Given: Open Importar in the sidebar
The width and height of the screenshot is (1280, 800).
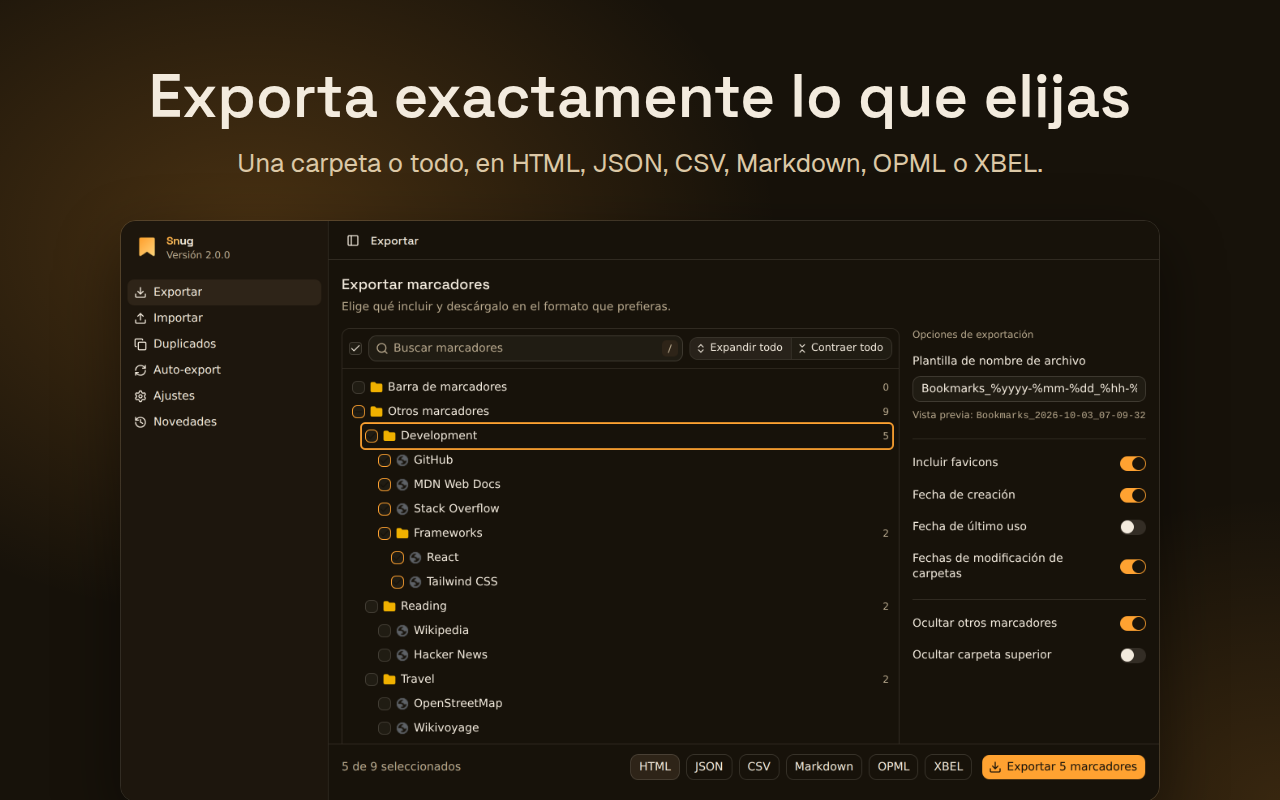Looking at the screenshot, I should [x=224, y=318].
